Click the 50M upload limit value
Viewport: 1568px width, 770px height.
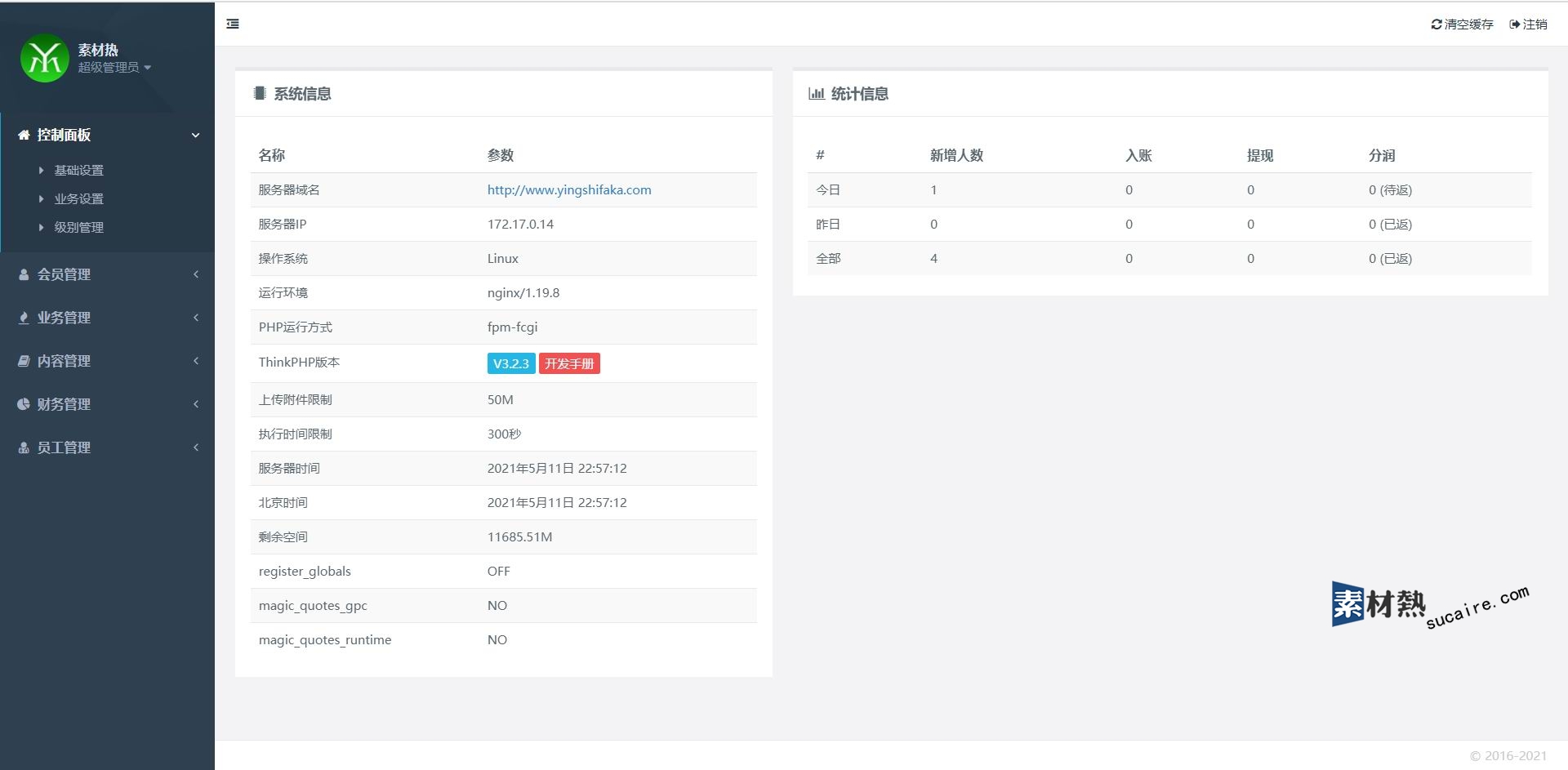[x=500, y=399]
